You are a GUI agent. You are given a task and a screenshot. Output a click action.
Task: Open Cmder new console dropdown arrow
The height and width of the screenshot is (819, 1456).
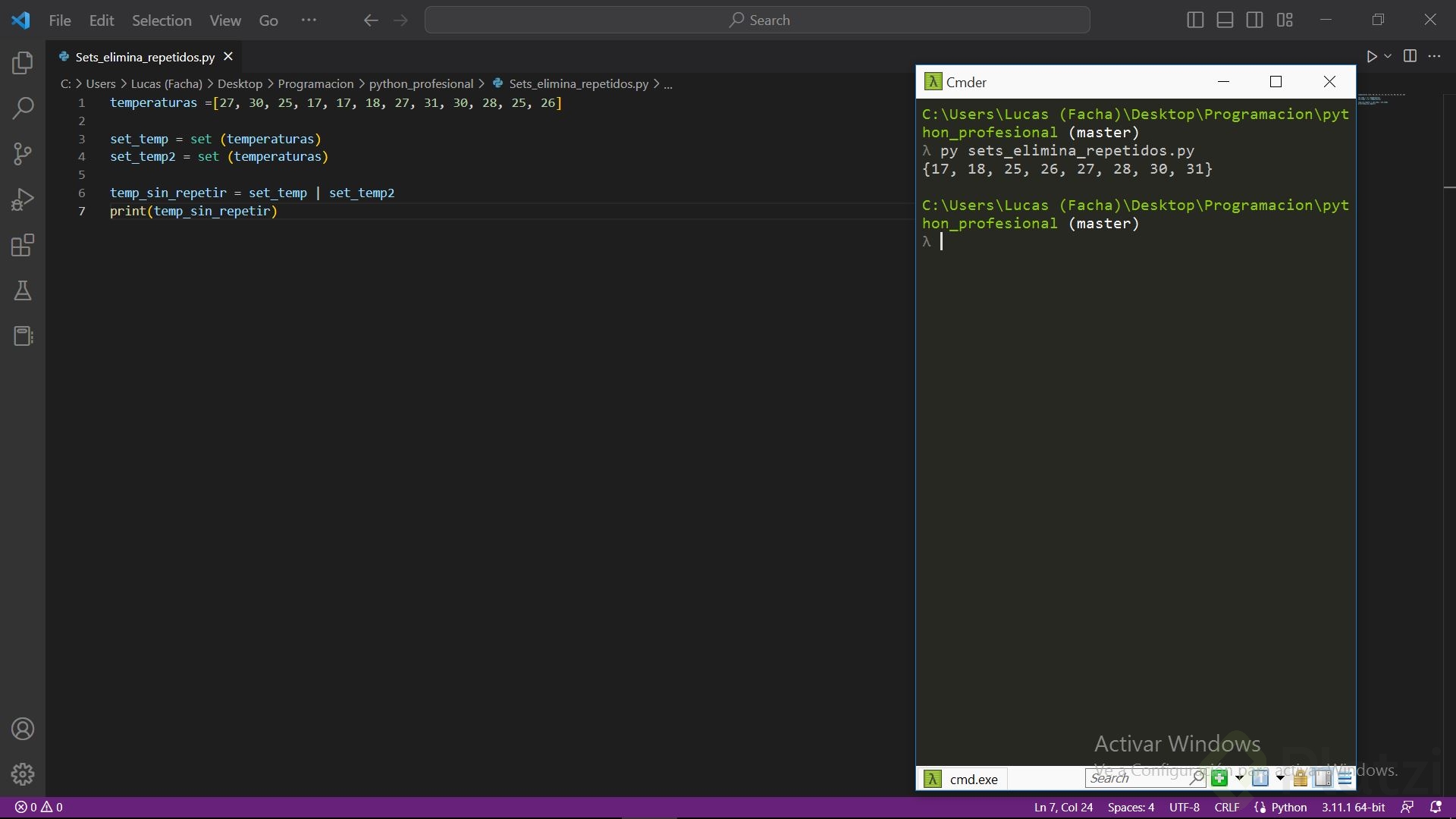pos(1239,778)
